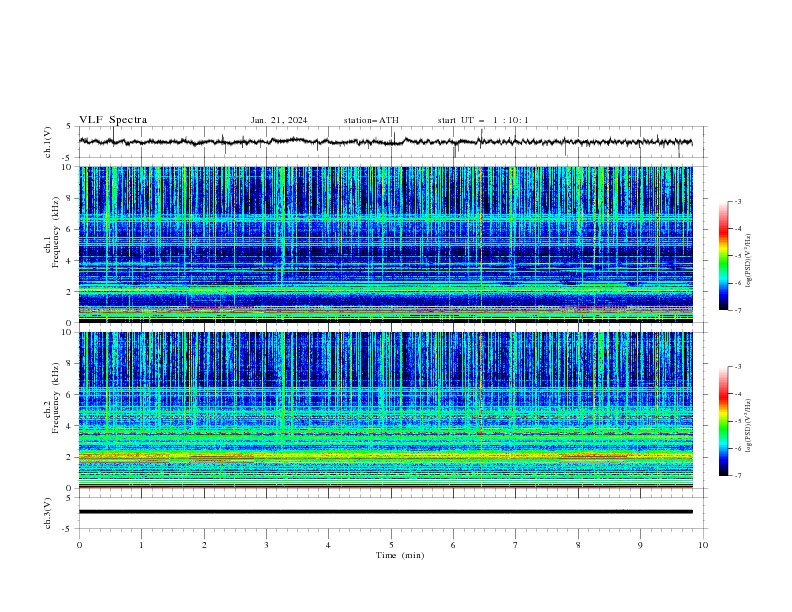Click the red band at ch.2 spectrogram bottom
The height and width of the screenshot is (612, 792).
(x=385, y=487)
